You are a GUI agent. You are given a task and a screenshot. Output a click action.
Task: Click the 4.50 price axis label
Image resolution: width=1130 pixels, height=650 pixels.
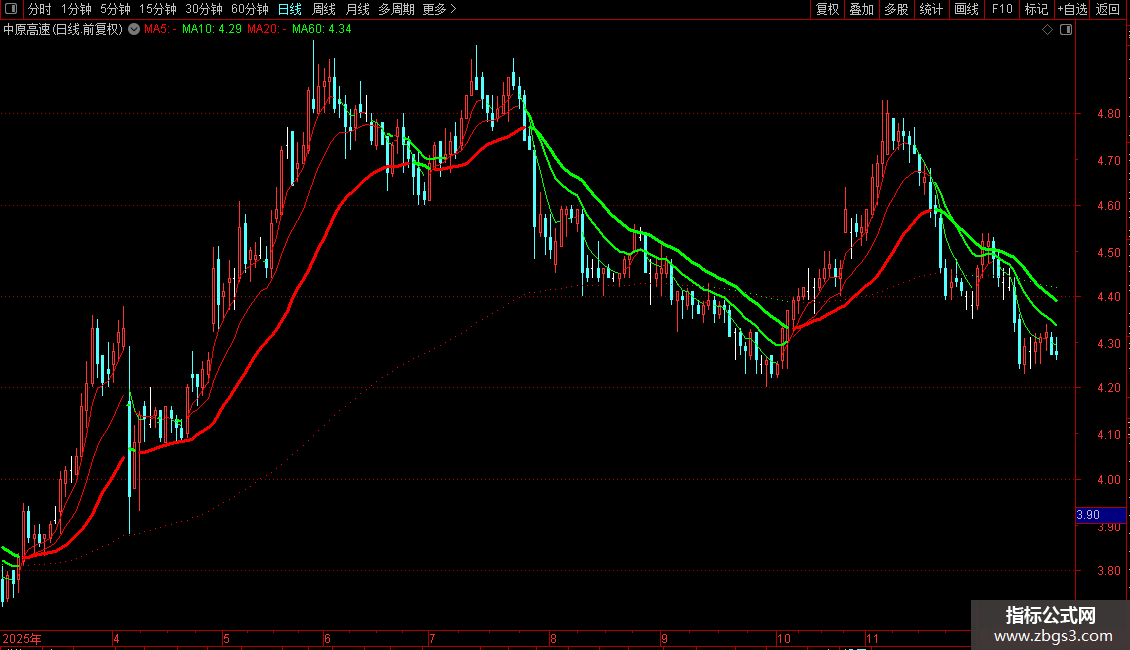coord(1108,253)
